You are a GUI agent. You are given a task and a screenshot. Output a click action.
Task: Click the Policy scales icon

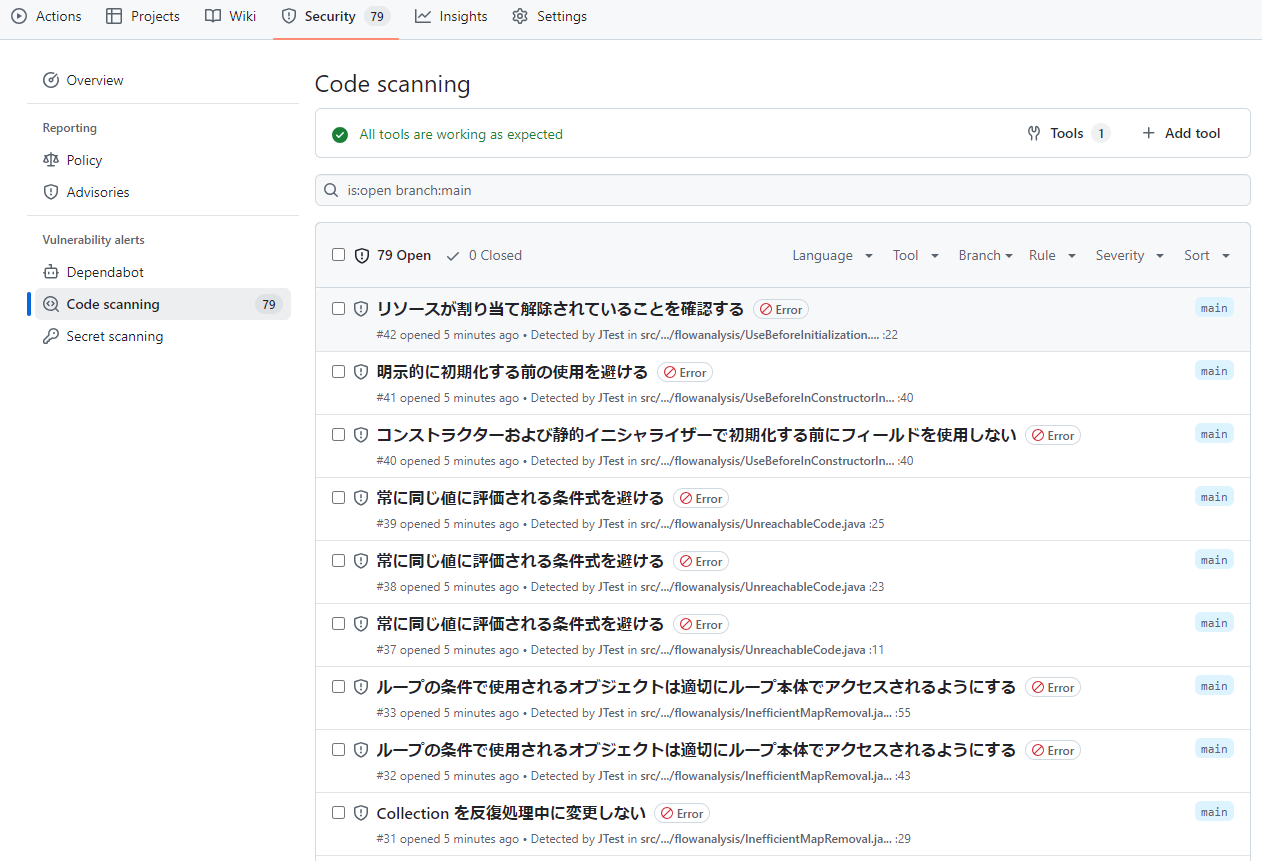click(x=51, y=160)
